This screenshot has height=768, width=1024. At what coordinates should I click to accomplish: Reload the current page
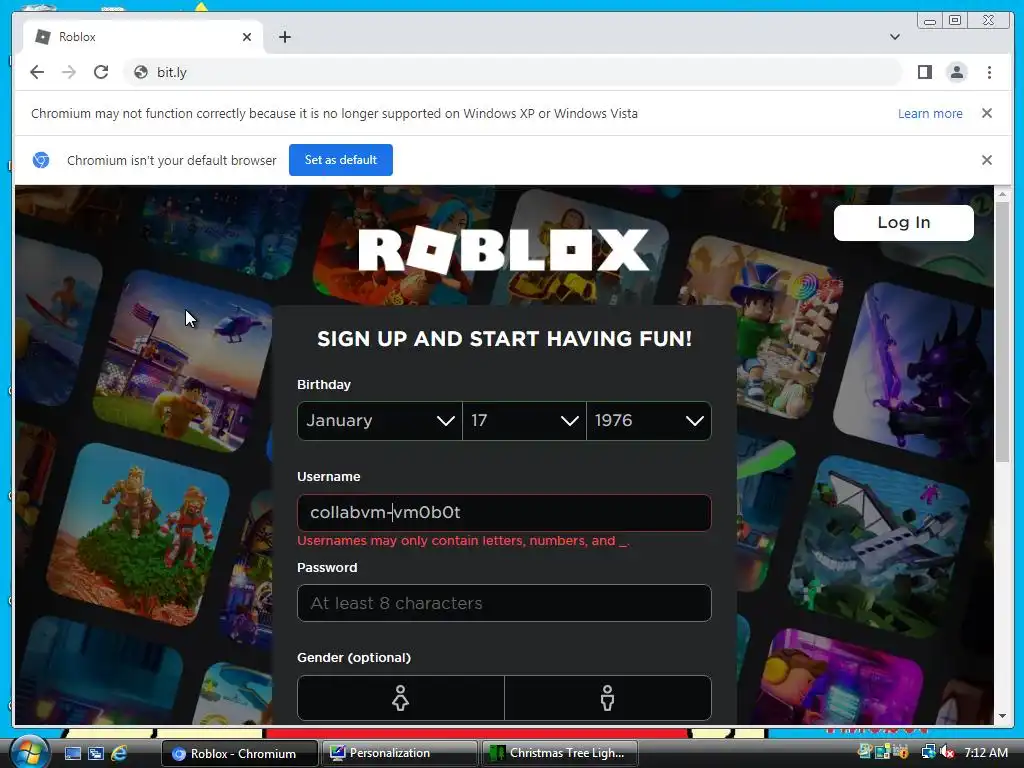point(101,72)
